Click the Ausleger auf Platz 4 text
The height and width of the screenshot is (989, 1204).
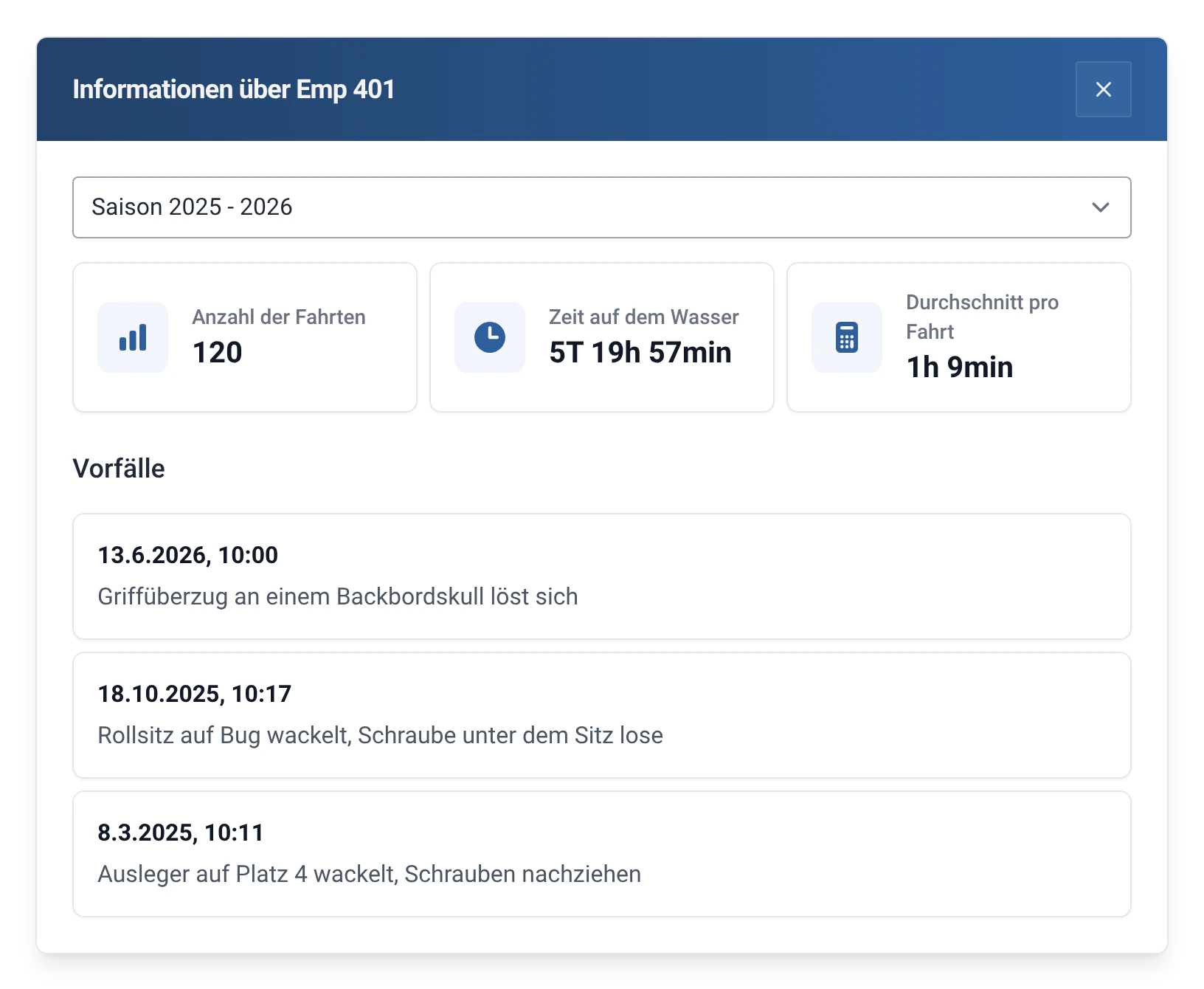[x=369, y=874]
